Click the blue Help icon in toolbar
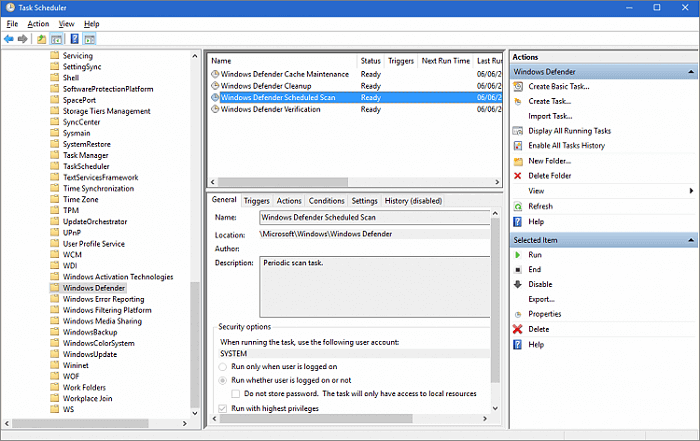The image size is (700, 441). (74, 39)
